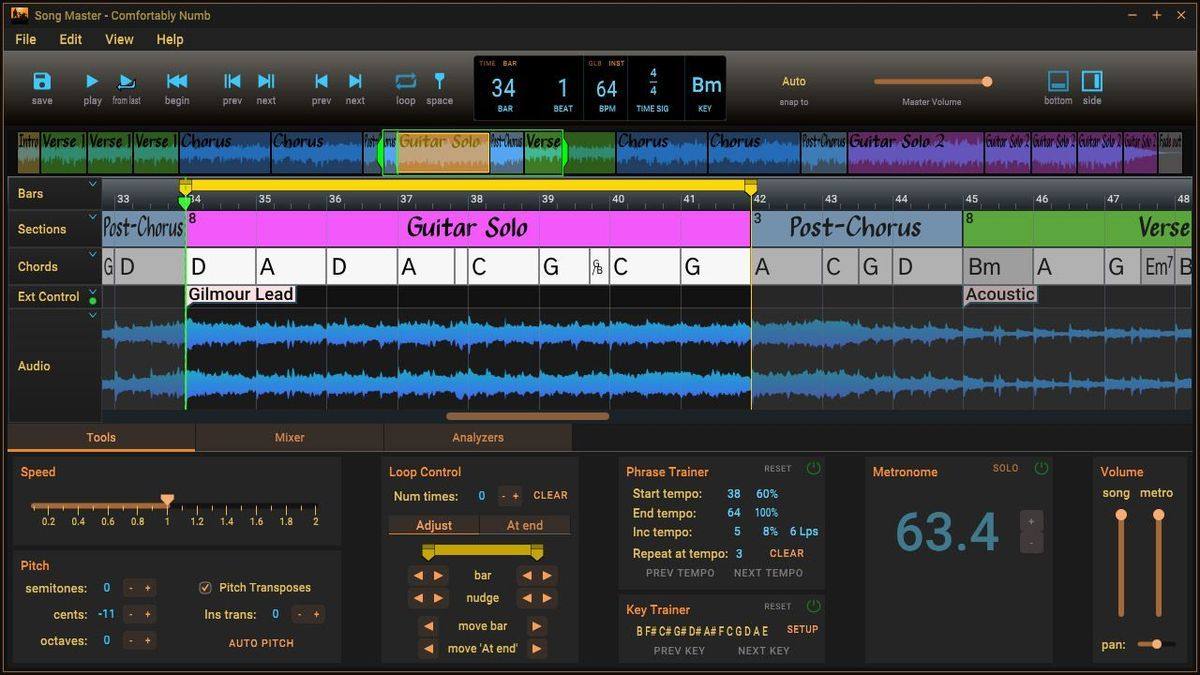1200x675 pixels.
Task: Toggle SOLO on the Metronome
Action: coord(1005,466)
